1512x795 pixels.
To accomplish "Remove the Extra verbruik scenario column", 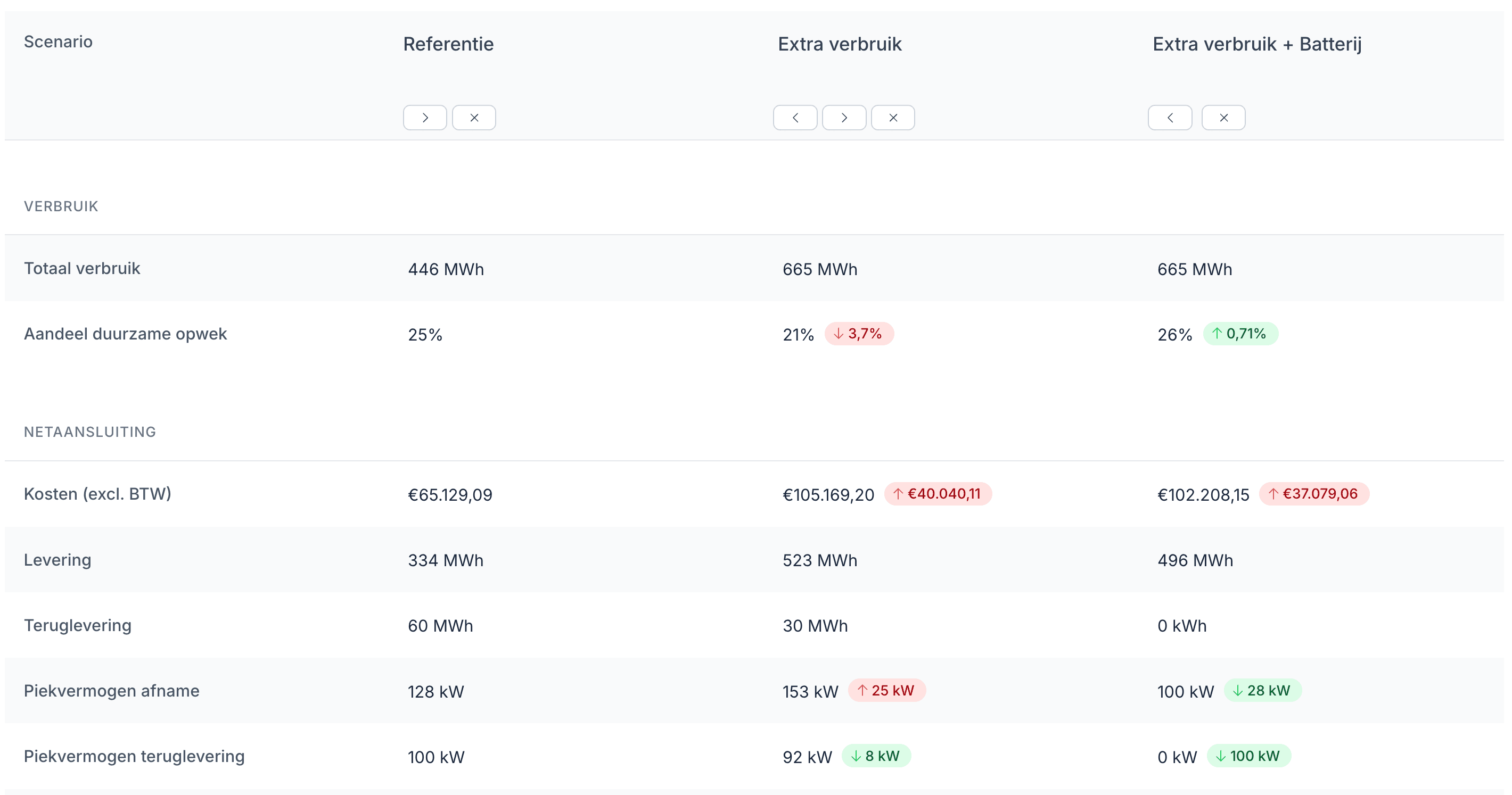I will pyautogui.click(x=892, y=118).
